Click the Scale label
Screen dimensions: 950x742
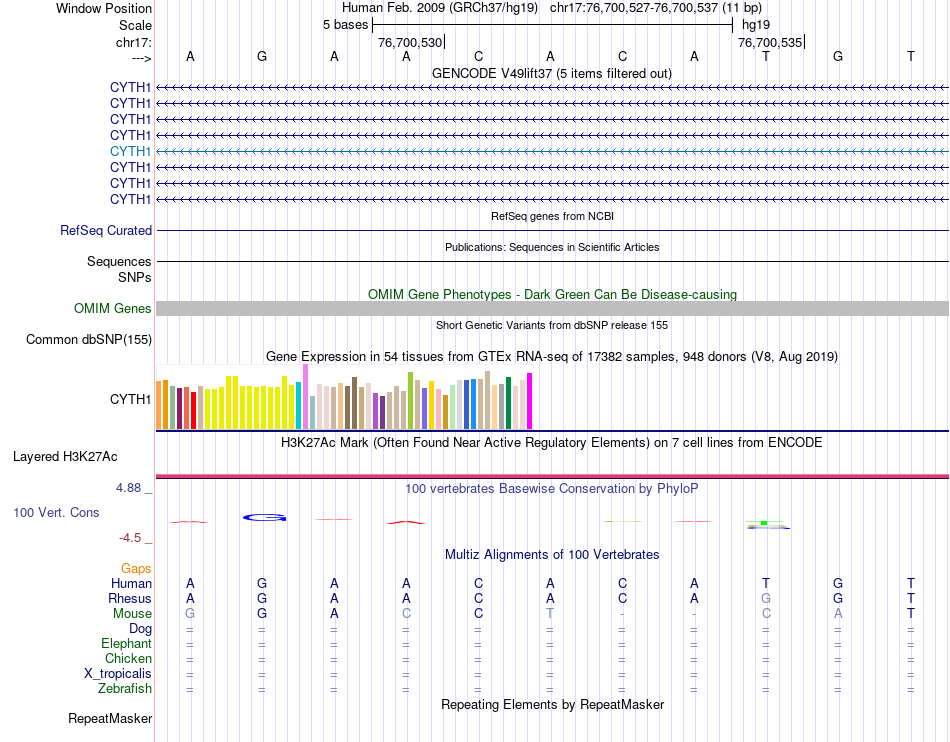pyautogui.click(x=135, y=25)
